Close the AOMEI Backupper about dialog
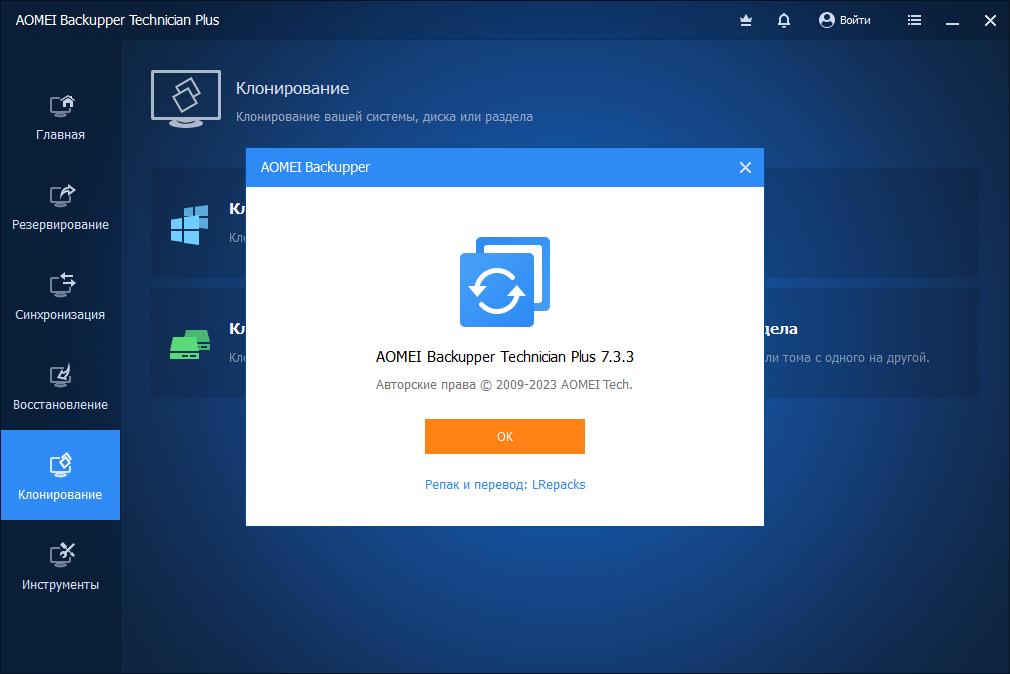 point(745,168)
